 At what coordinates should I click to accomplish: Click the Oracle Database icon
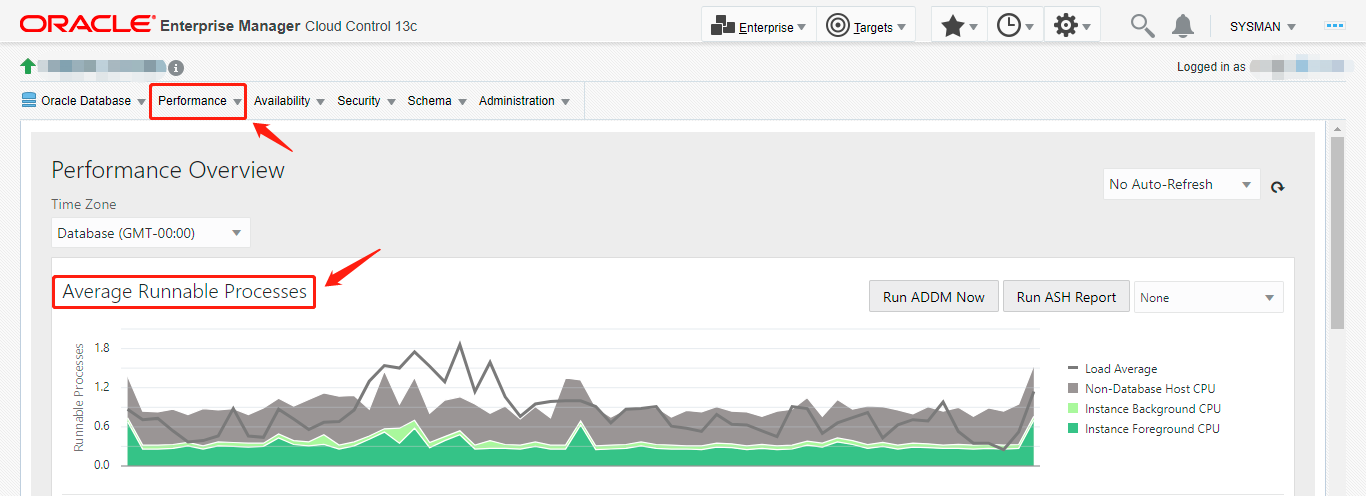pos(28,100)
